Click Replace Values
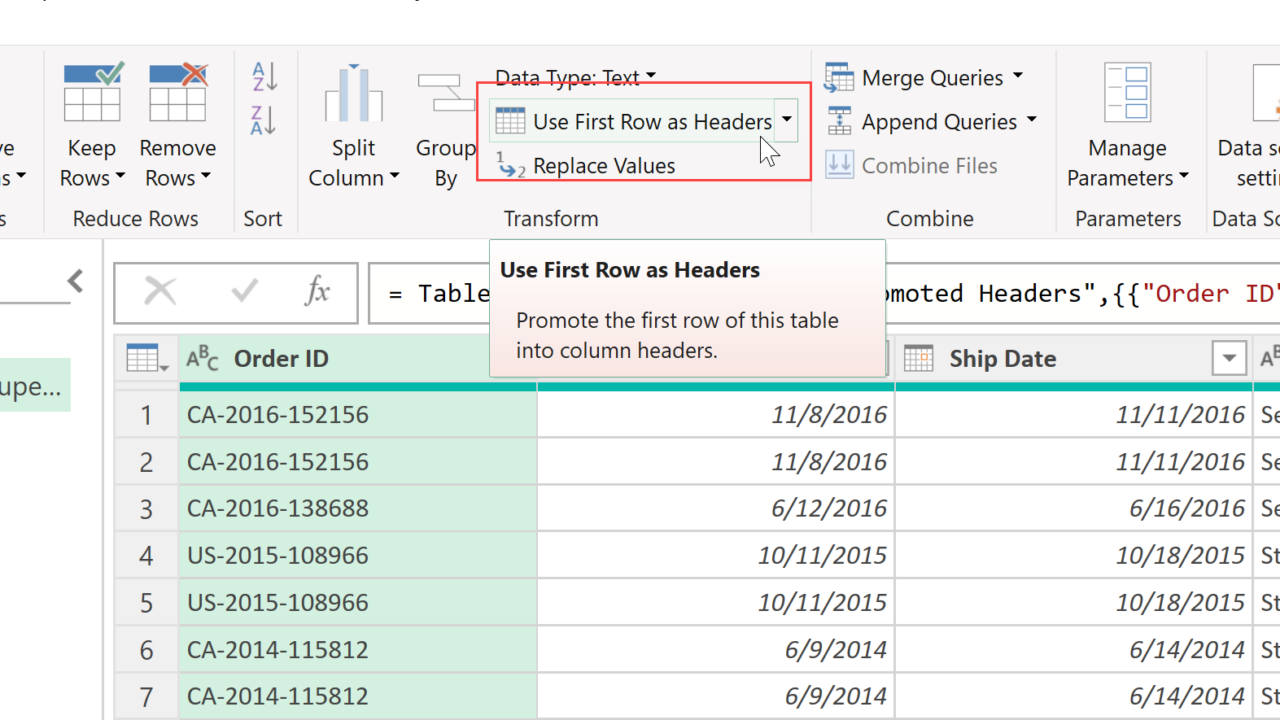 click(603, 166)
